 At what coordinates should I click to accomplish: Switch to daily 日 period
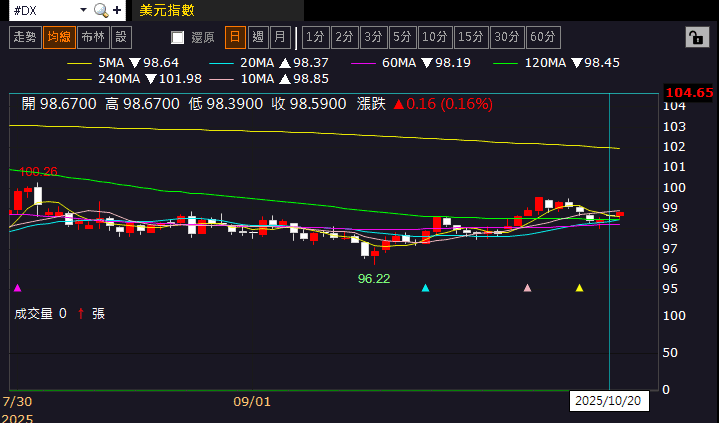234,37
